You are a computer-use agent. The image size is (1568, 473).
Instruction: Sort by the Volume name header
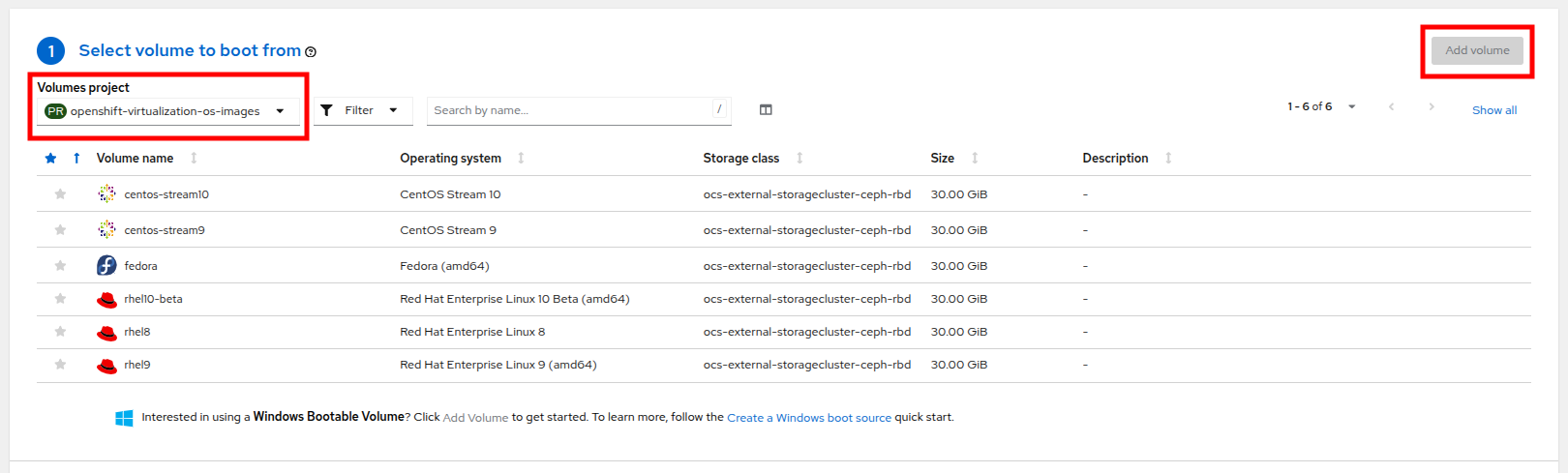[x=136, y=159]
